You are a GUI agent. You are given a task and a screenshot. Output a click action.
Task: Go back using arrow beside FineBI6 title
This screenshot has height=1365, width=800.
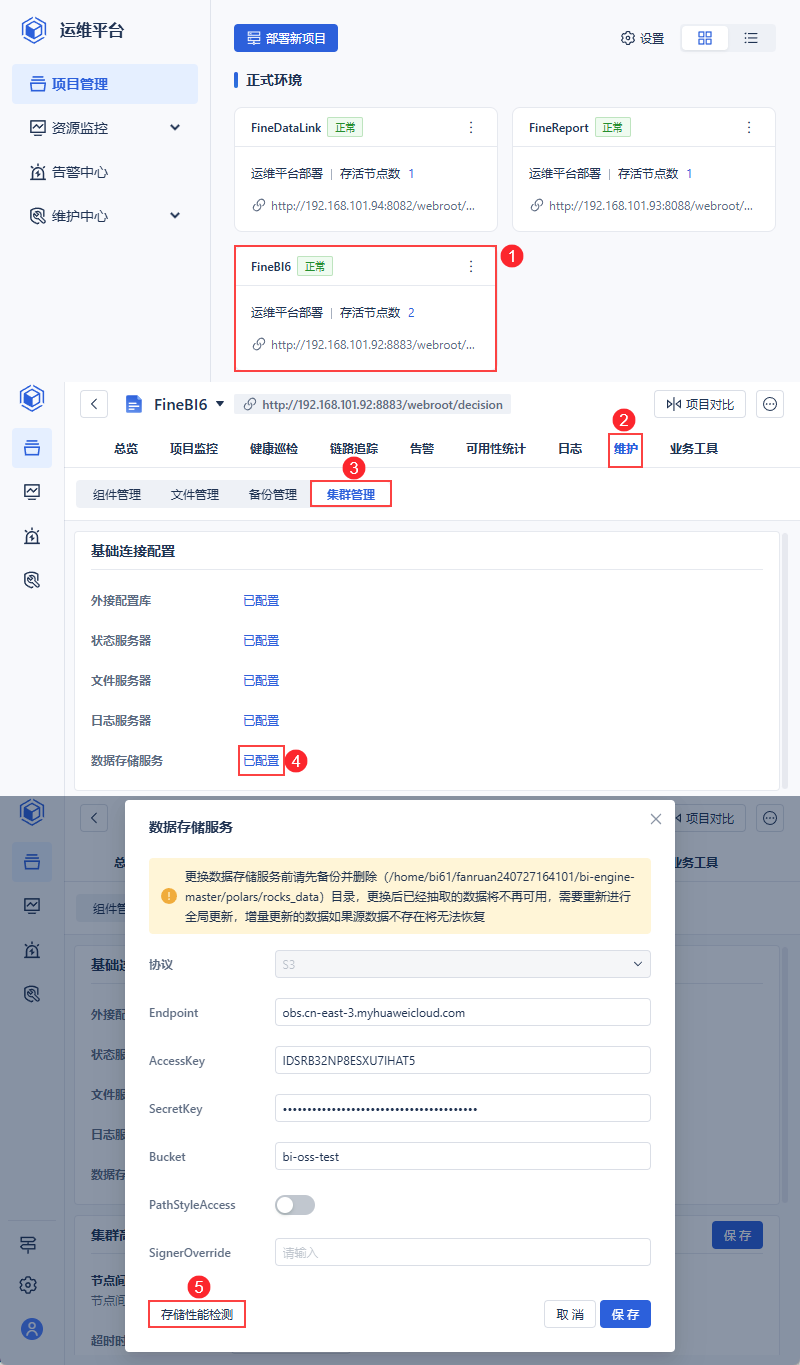(x=94, y=404)
